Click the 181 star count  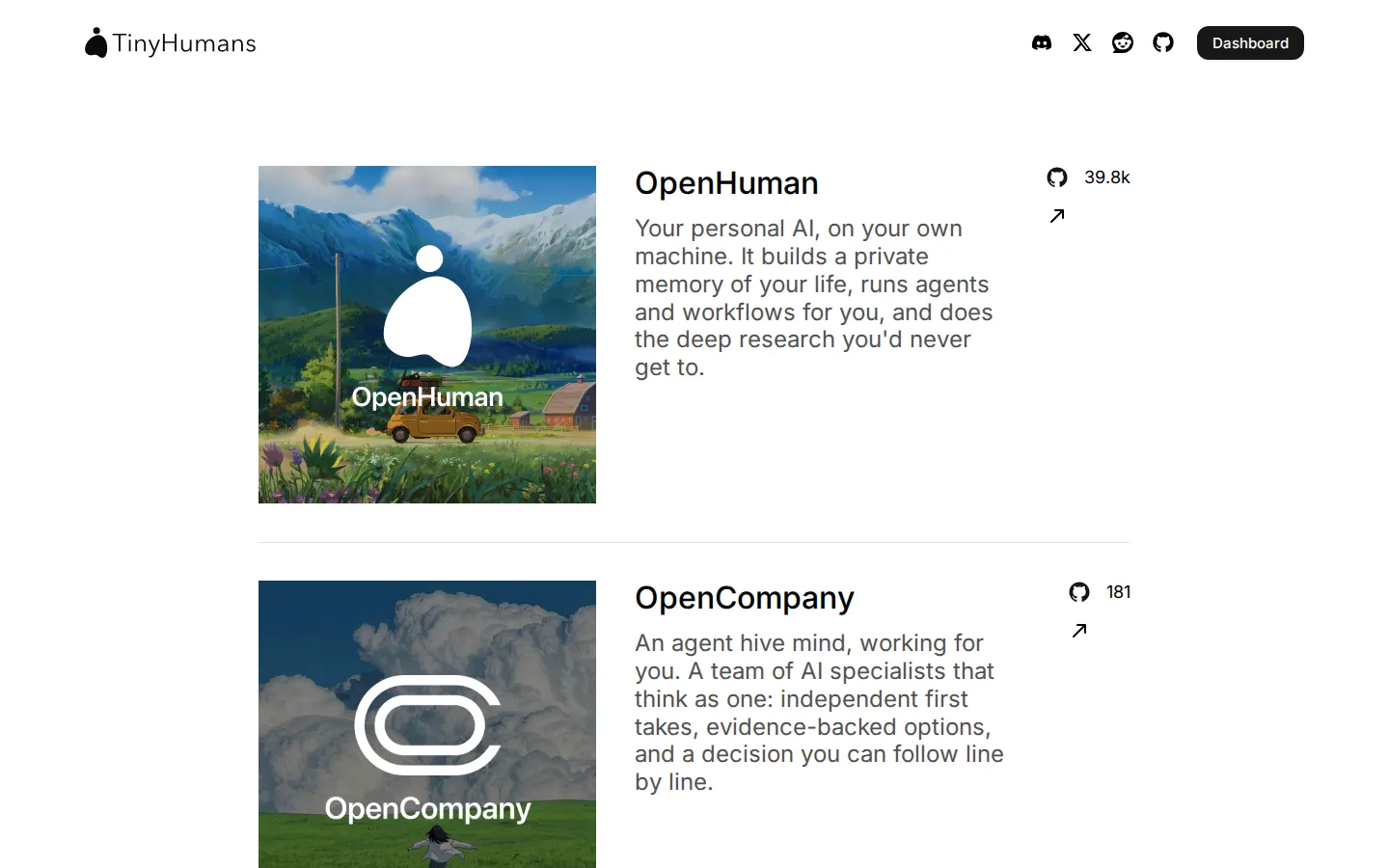[x=1119, y=592]
